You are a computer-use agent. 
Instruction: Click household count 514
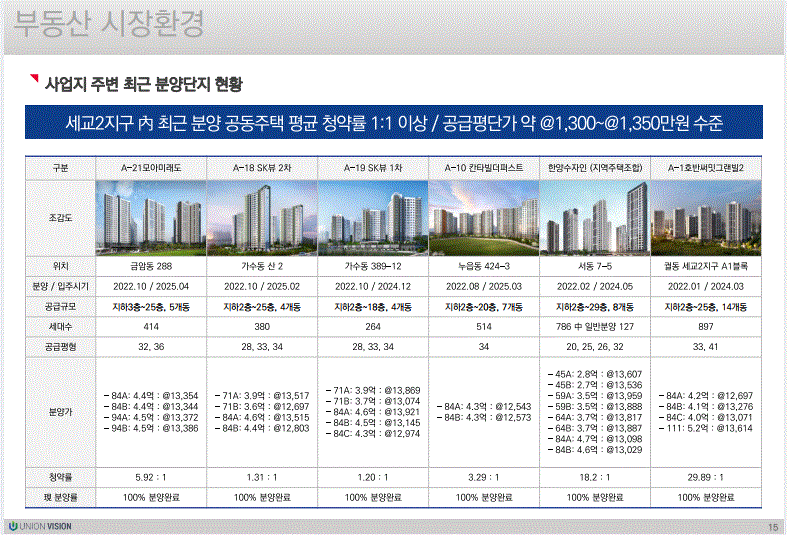tap(484, 327)
